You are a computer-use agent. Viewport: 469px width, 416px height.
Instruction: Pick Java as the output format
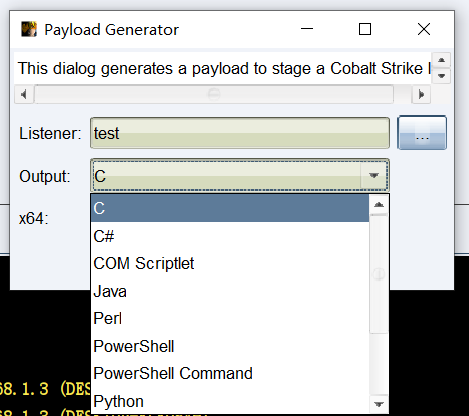pyautogui.click(x=230, y=291)
